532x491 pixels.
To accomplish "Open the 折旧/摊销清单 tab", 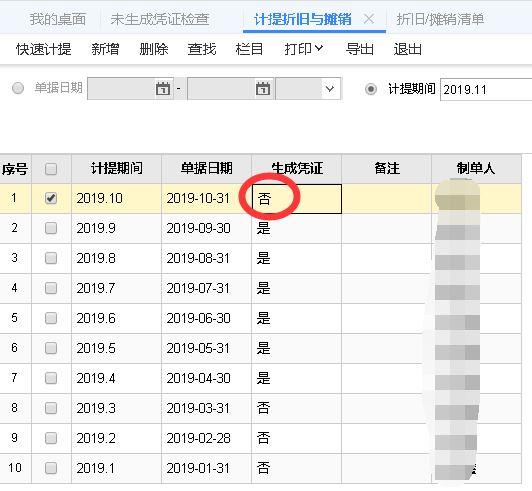I will [x=440, y=19].
